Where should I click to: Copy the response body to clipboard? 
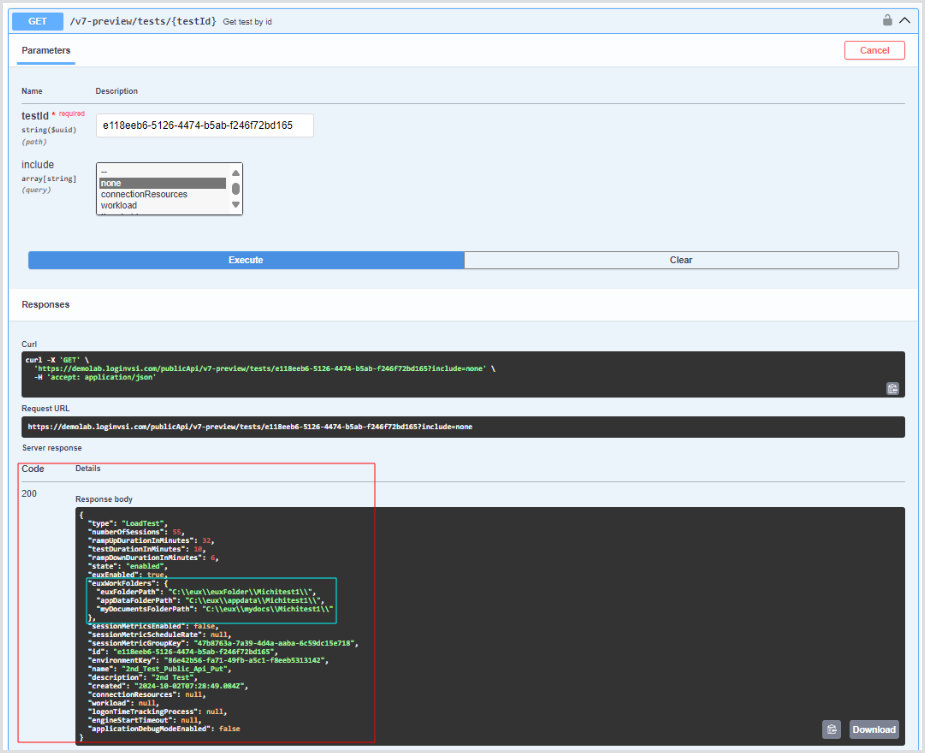(x=831, y=729)
